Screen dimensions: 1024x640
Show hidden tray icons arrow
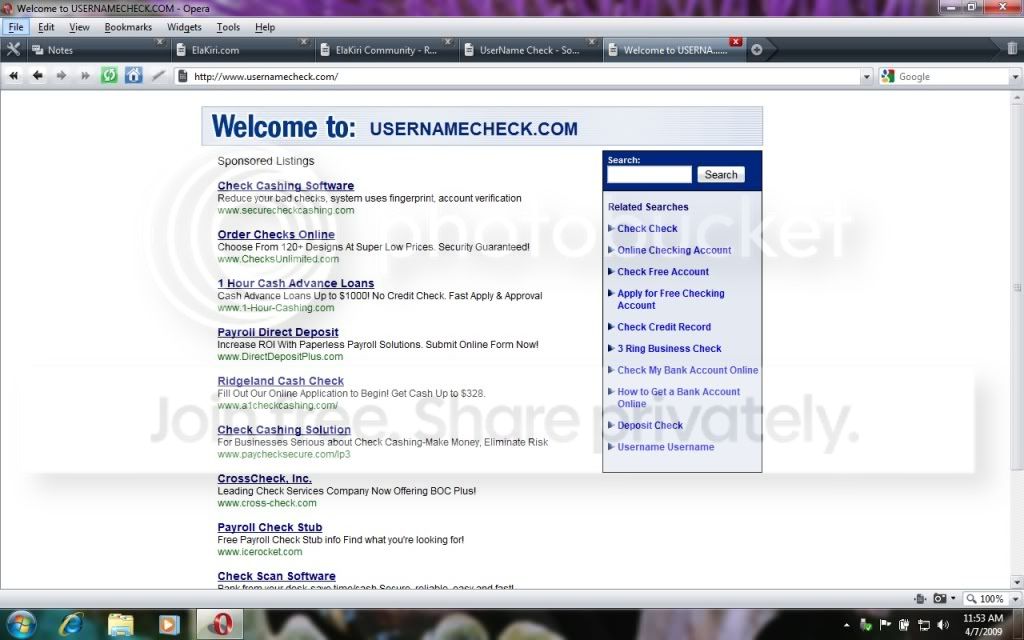(846, 626)
